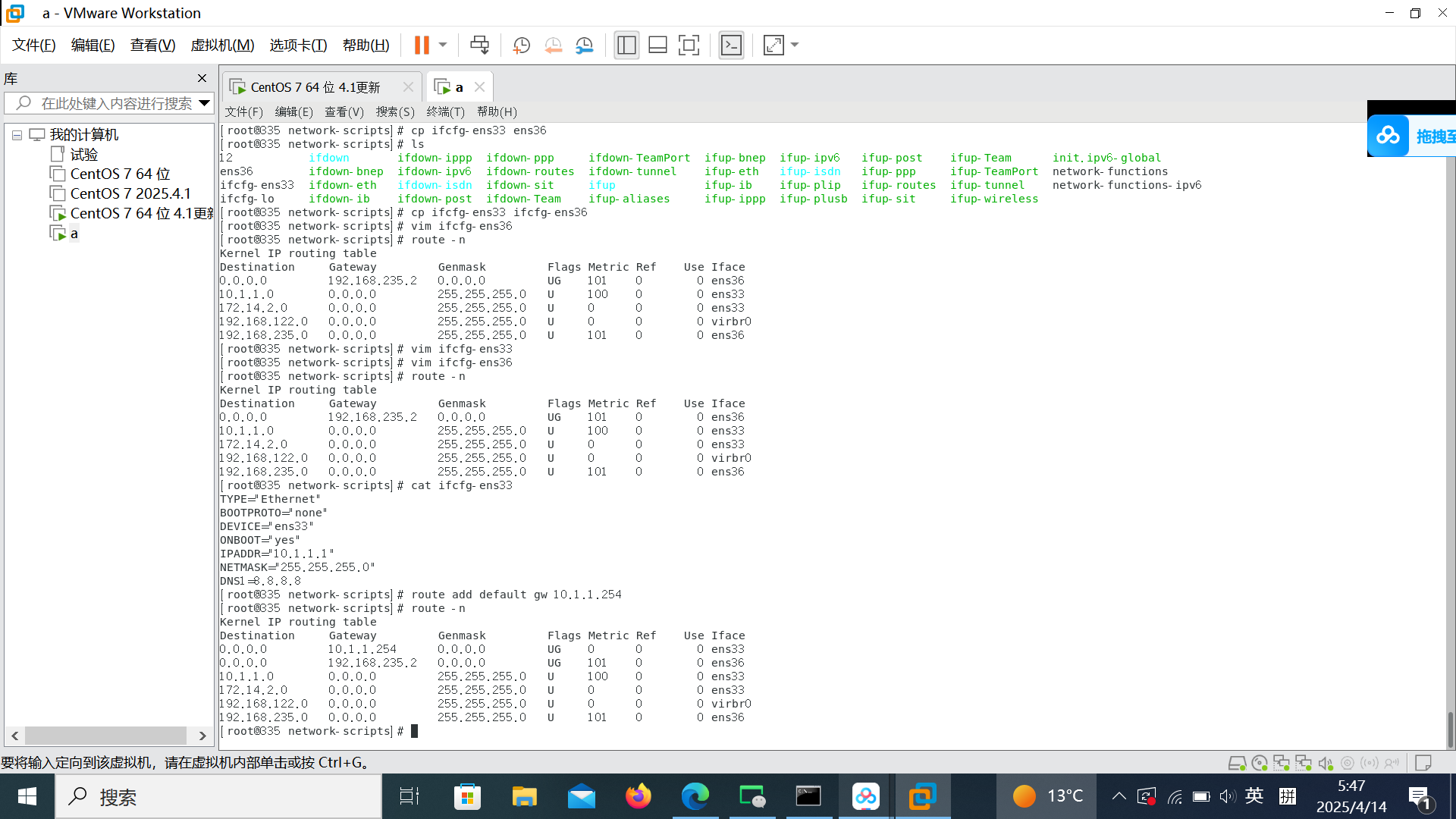Click the library horizontal scrollbar
This screenshot has height=819, width=1456.
[x=106, y=736]
